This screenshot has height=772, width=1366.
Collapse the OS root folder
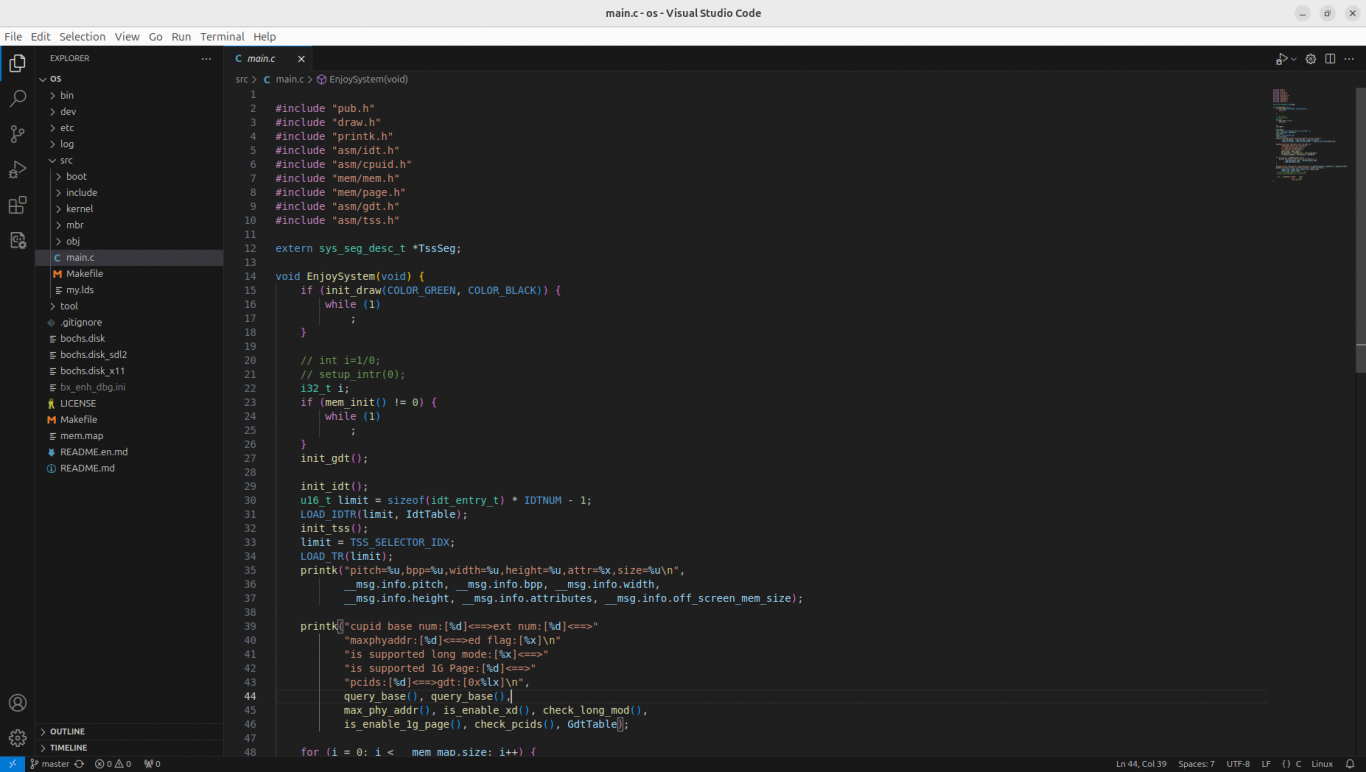tap(129, 79)
